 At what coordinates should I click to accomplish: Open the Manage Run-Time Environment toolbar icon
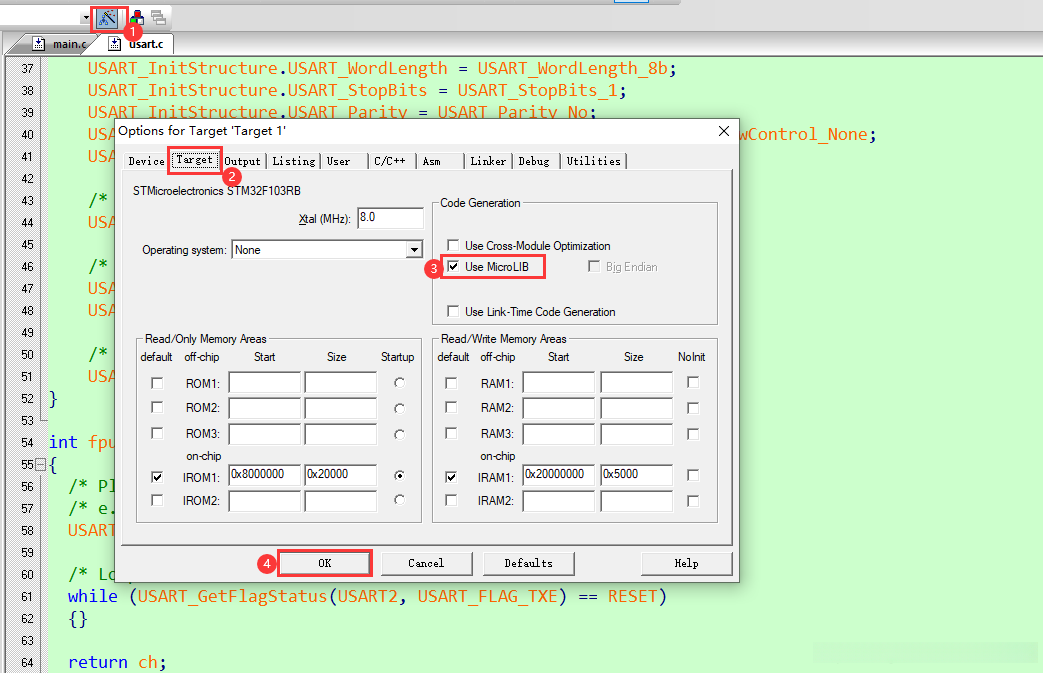click(x=138, y=18)
